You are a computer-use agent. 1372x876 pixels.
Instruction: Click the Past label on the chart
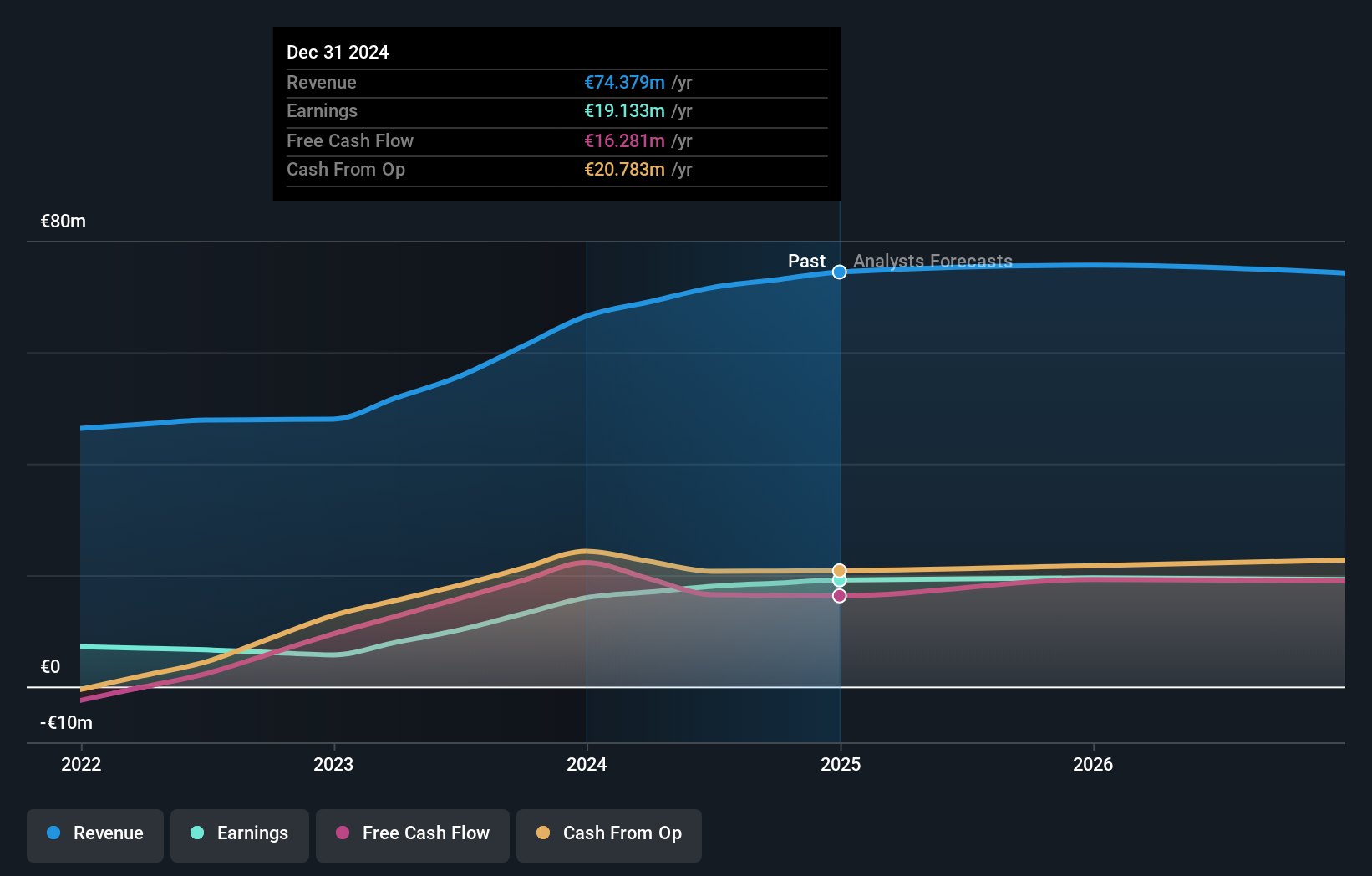pos(806,261)
